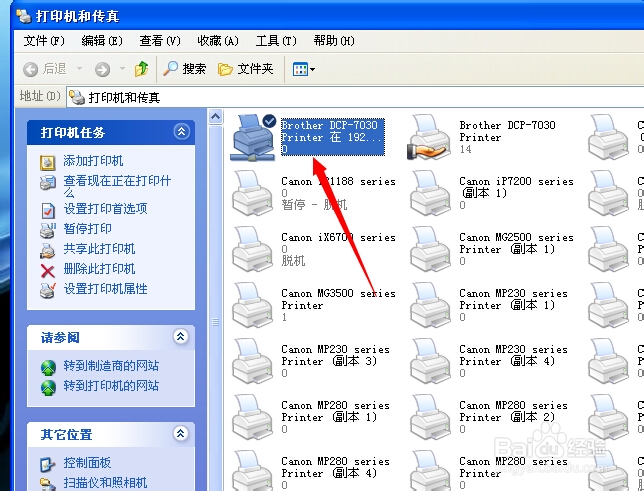Select Canon MP280 series Printer (副本 1) icon
Image resolution: width=644 pixels, height=491 pixels.
click(253, 417)
